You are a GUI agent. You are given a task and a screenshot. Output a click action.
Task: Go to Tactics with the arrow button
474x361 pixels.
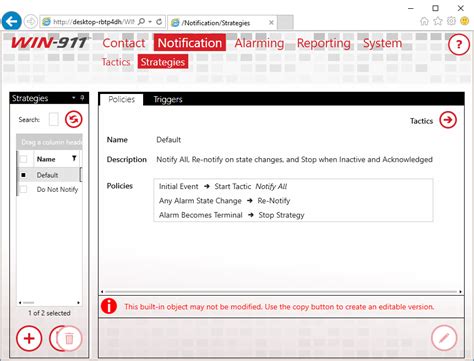[448, 120]
